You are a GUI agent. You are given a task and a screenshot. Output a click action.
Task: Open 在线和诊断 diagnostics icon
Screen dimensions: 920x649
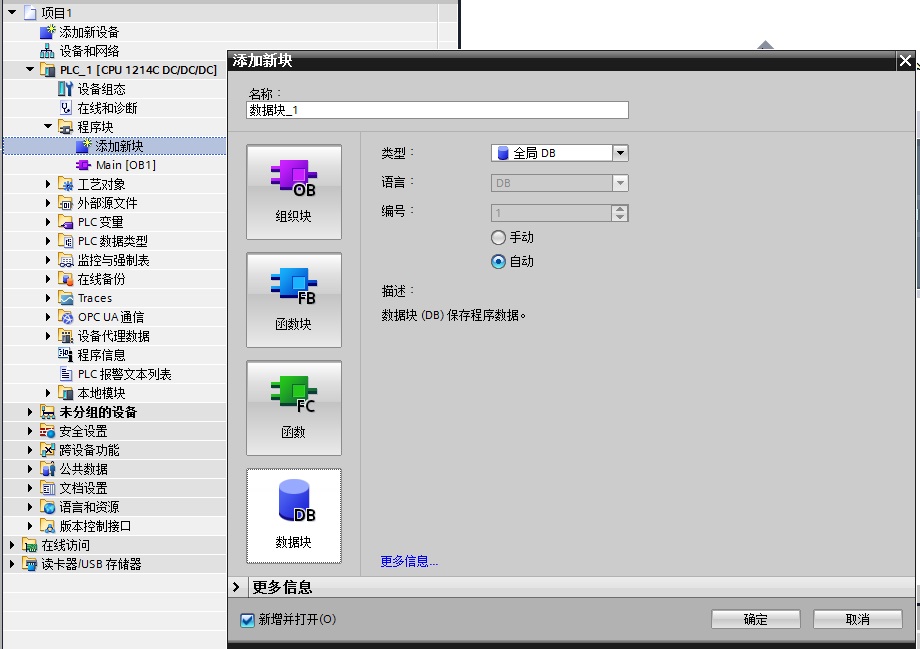[x=66, y=108]
